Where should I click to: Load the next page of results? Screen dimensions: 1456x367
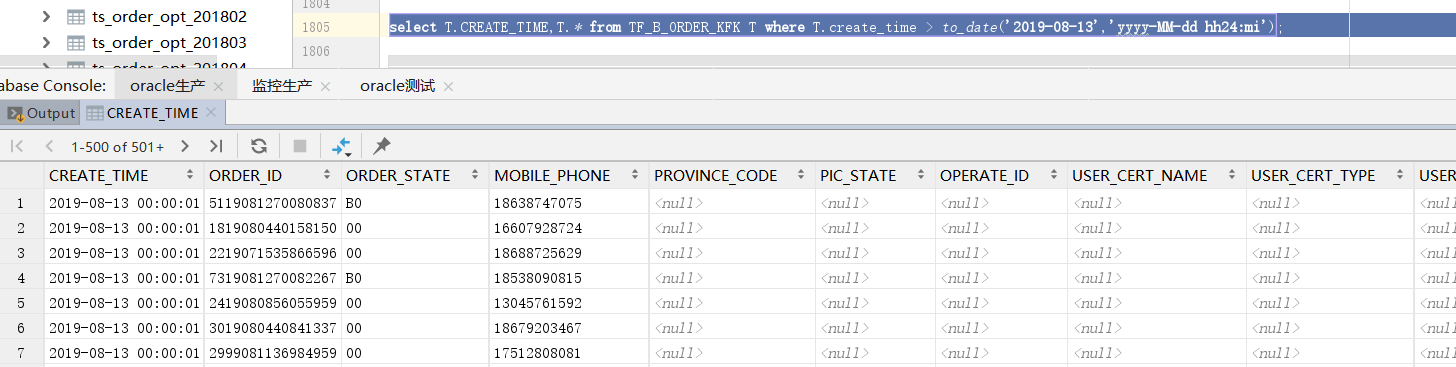(184, 146)
